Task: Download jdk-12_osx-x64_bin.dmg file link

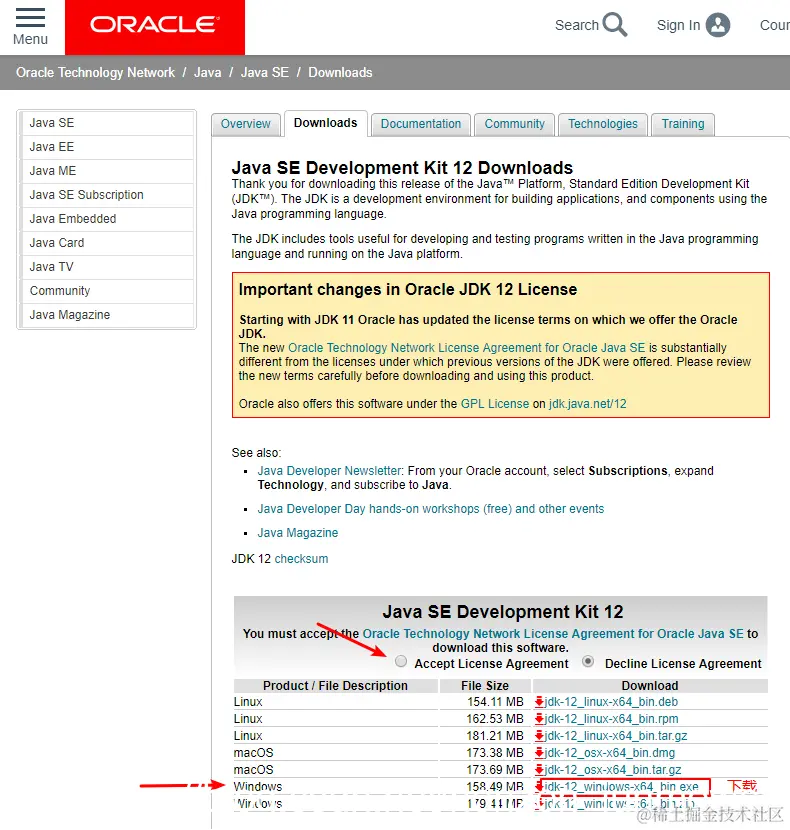Action: coord(610,753)
